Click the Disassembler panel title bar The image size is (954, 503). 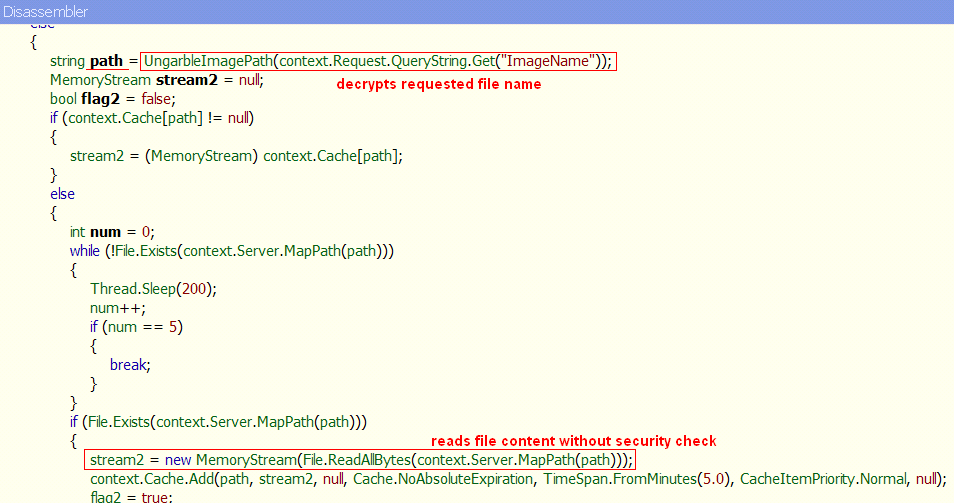476,12
